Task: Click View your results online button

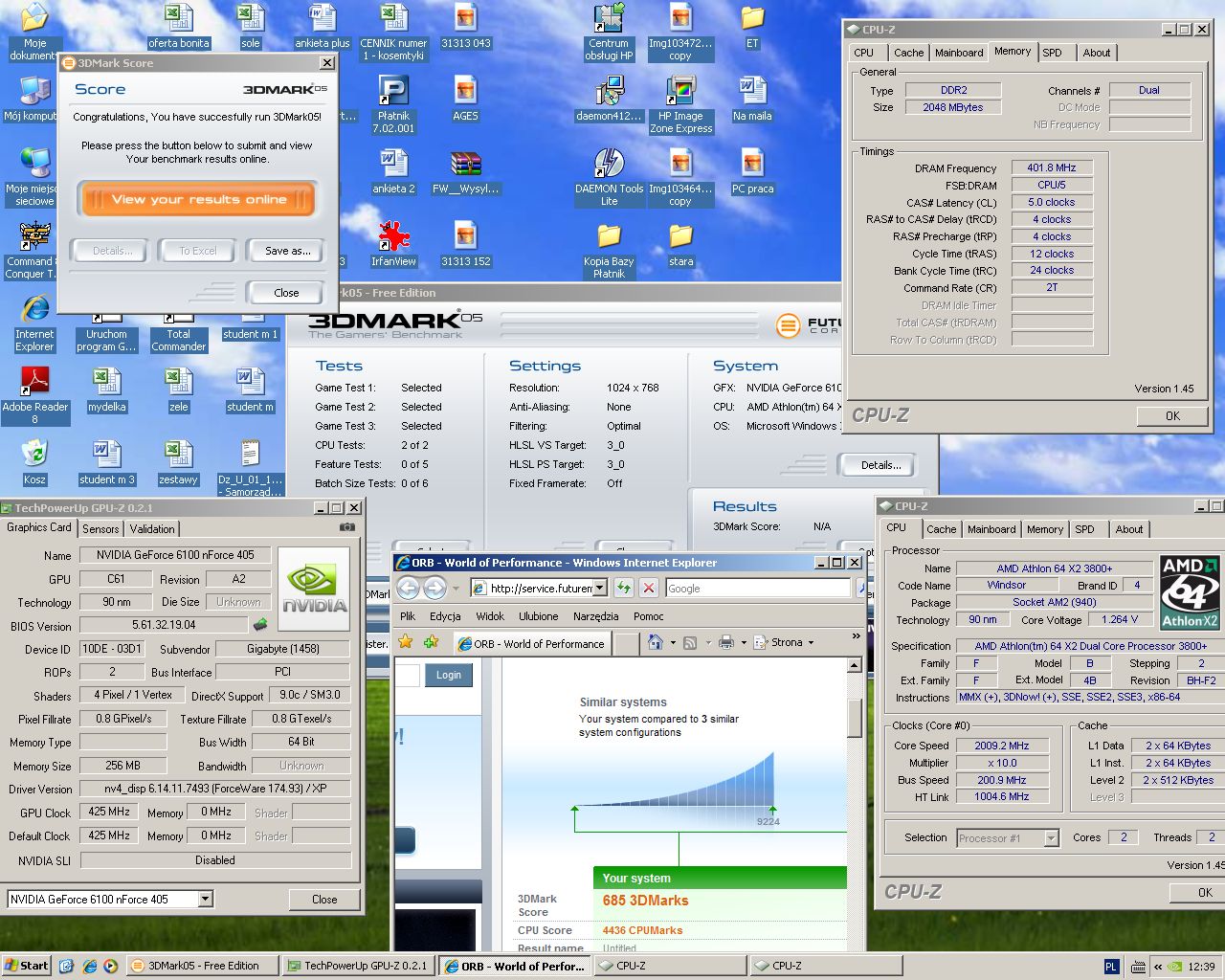Action: pos(197,199)
